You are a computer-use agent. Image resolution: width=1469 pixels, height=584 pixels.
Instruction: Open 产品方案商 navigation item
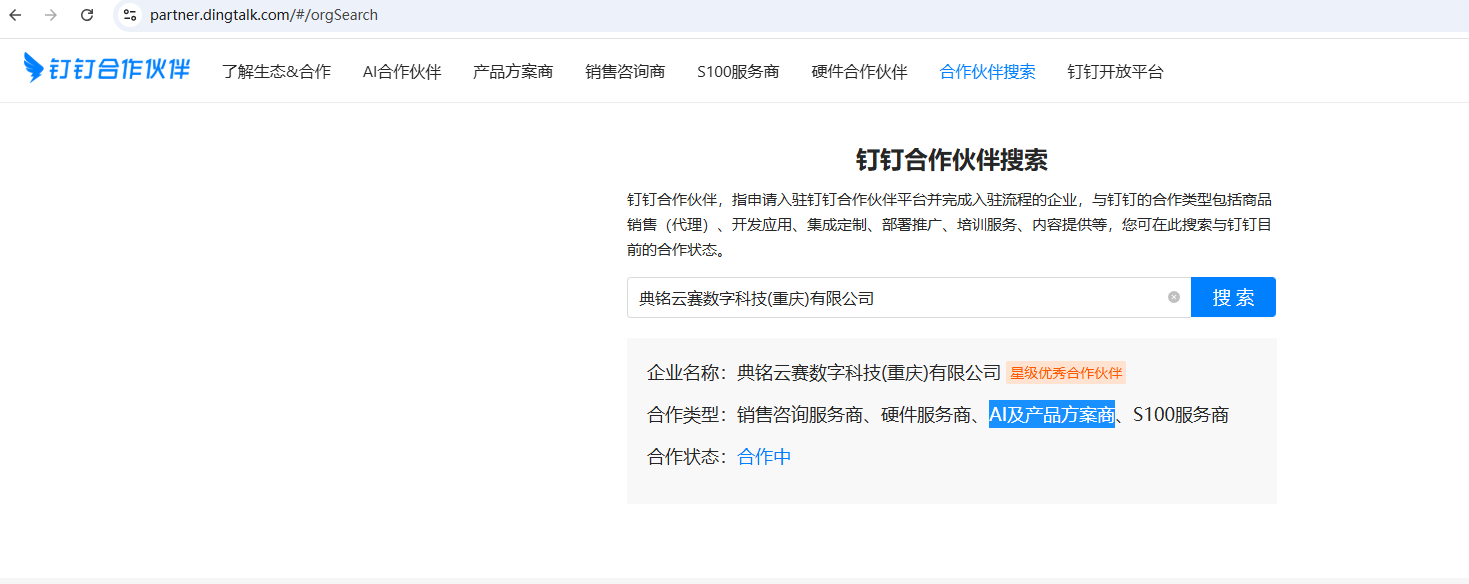point(513,72)
